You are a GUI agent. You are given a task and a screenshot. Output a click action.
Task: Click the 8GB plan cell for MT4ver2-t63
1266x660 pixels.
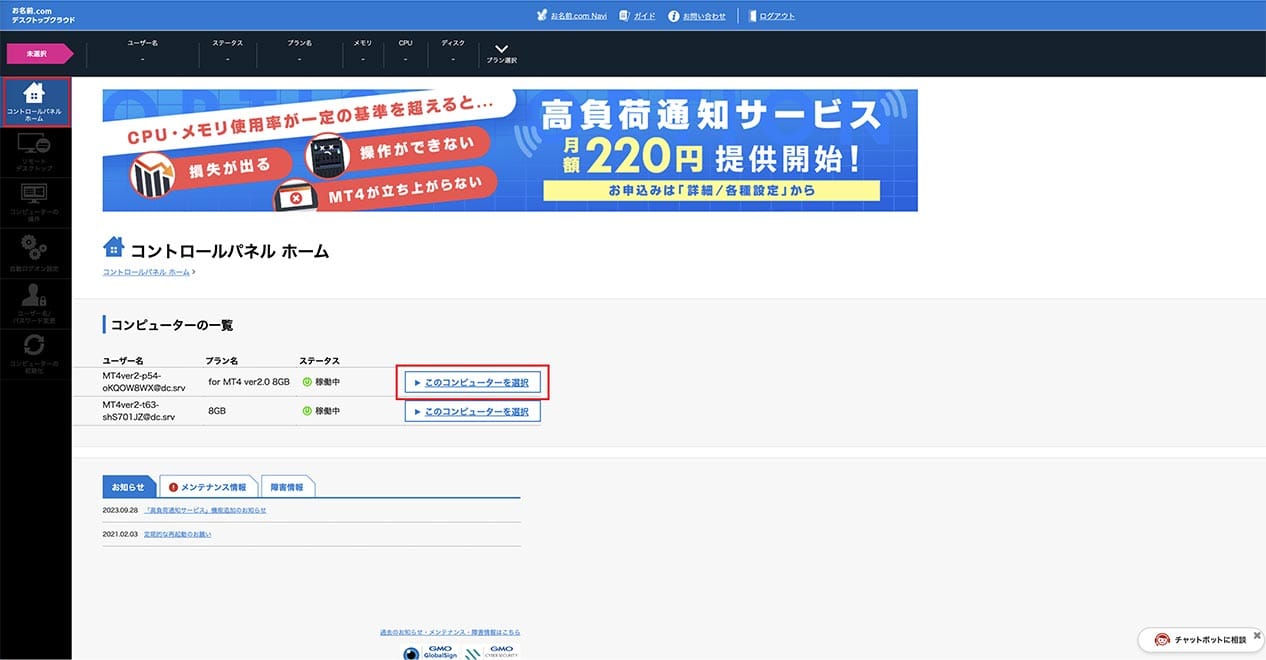pyautogui.click(x=217, y=411)
